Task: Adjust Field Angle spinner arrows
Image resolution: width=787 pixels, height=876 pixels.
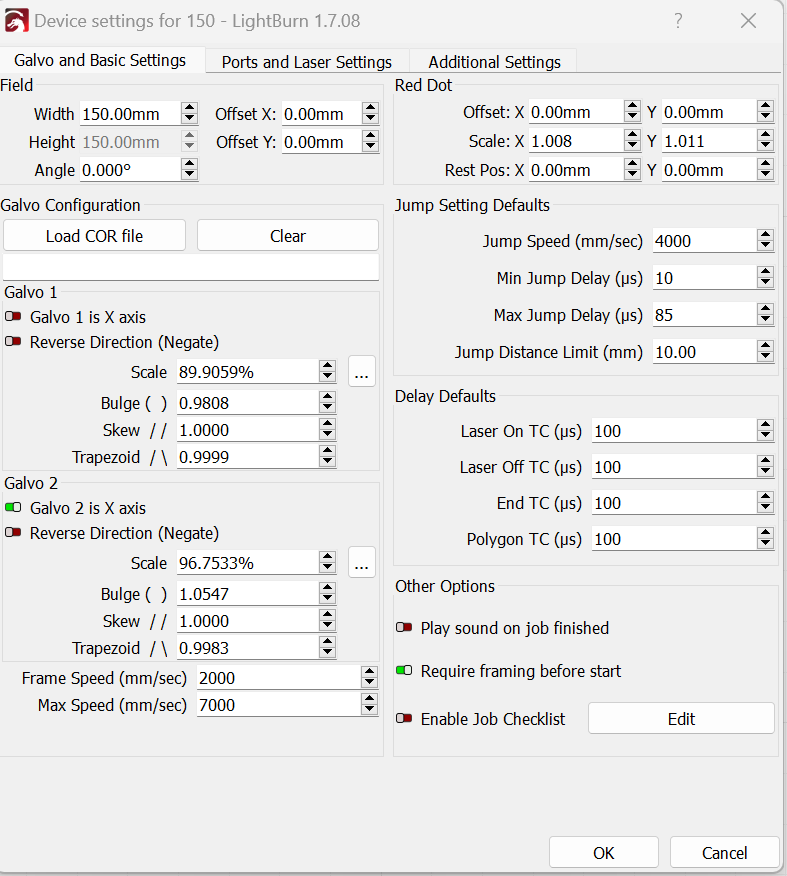Action: click(190, 170)
